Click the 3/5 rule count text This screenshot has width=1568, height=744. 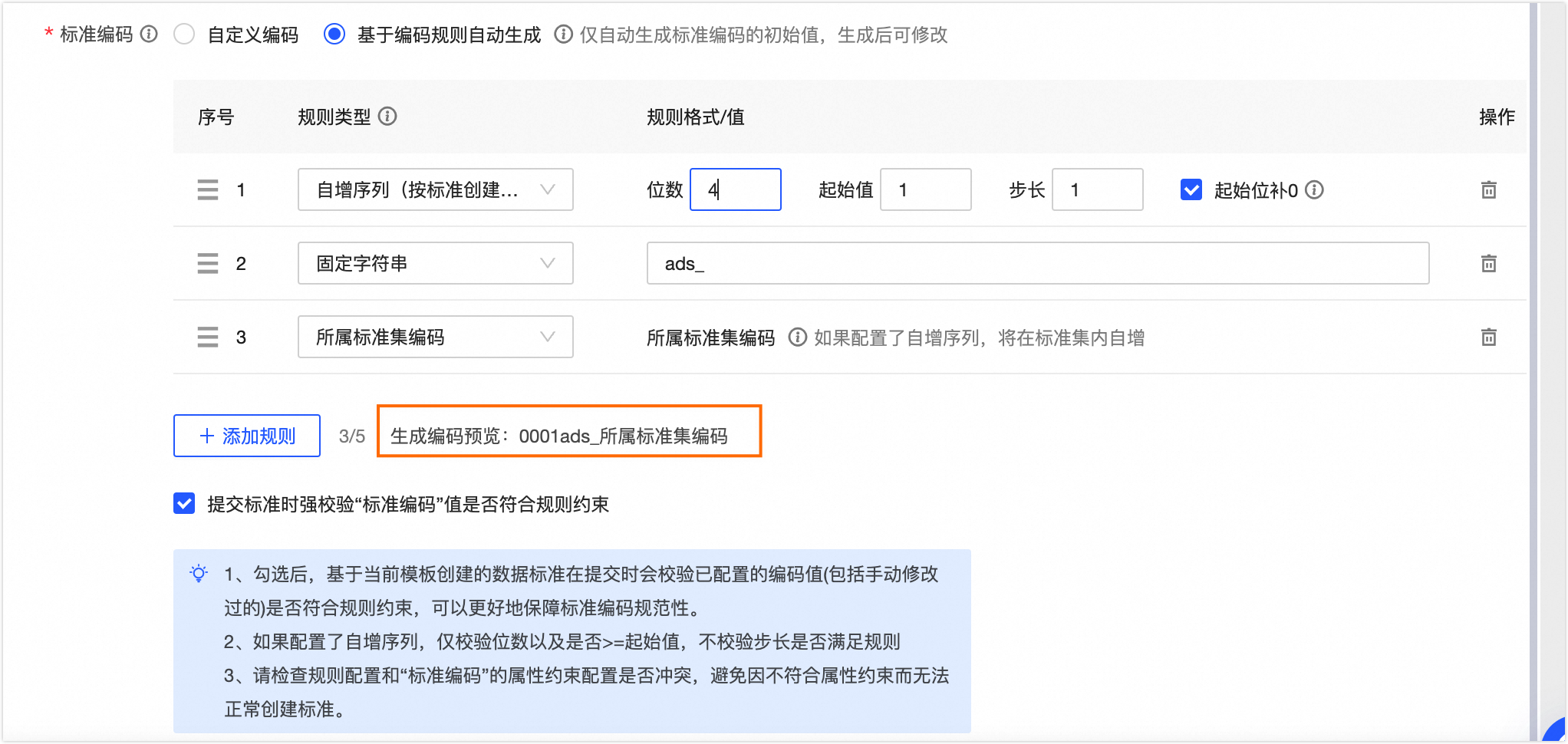tap(352, 436)
